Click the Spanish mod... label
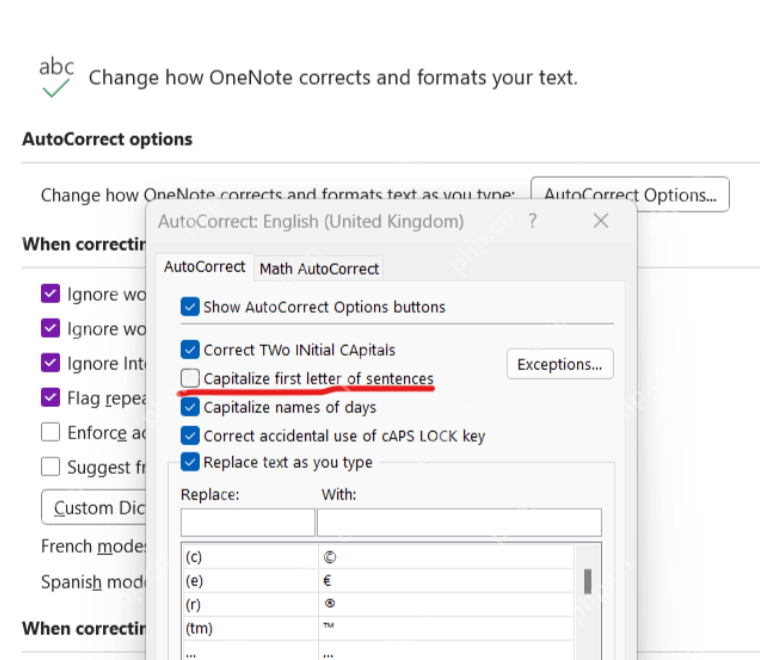Screen dimensions: 760x660 (x=93, y=581)
